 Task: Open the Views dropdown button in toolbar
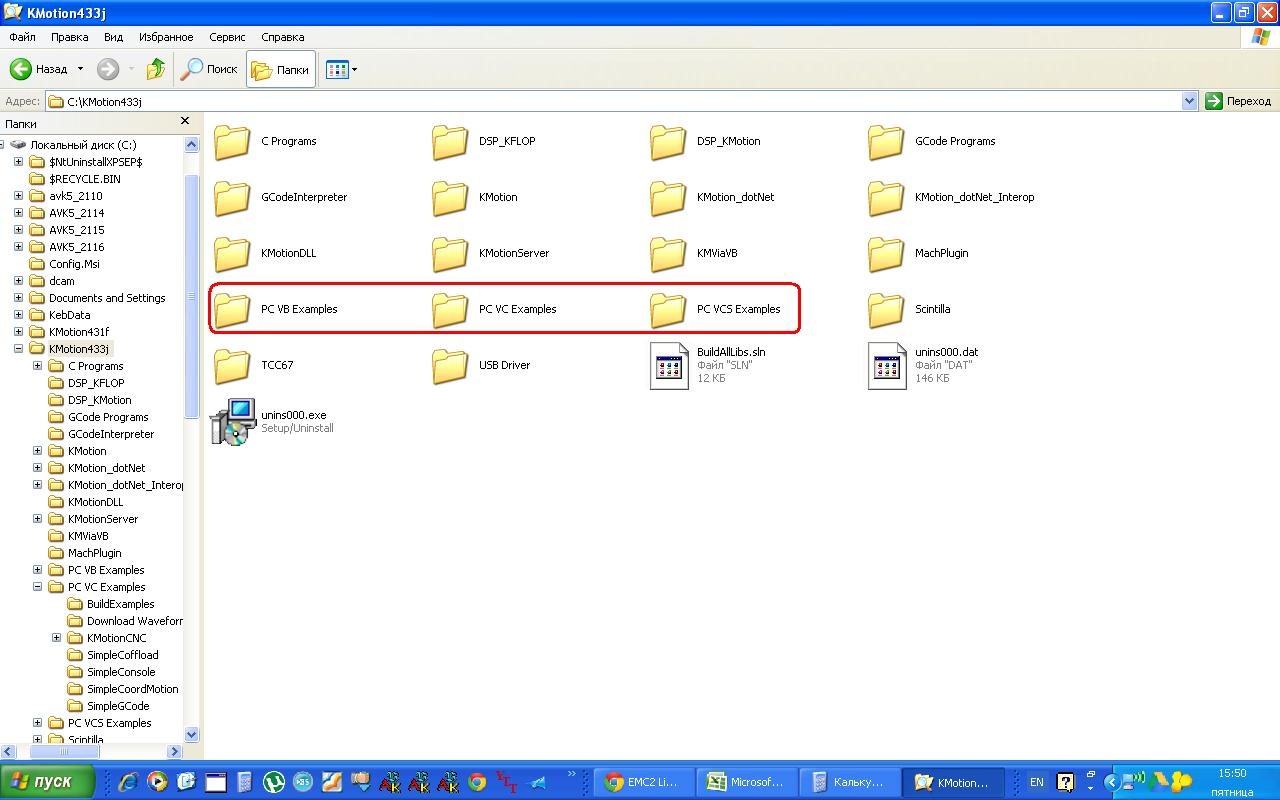click(x=341, y=69)
